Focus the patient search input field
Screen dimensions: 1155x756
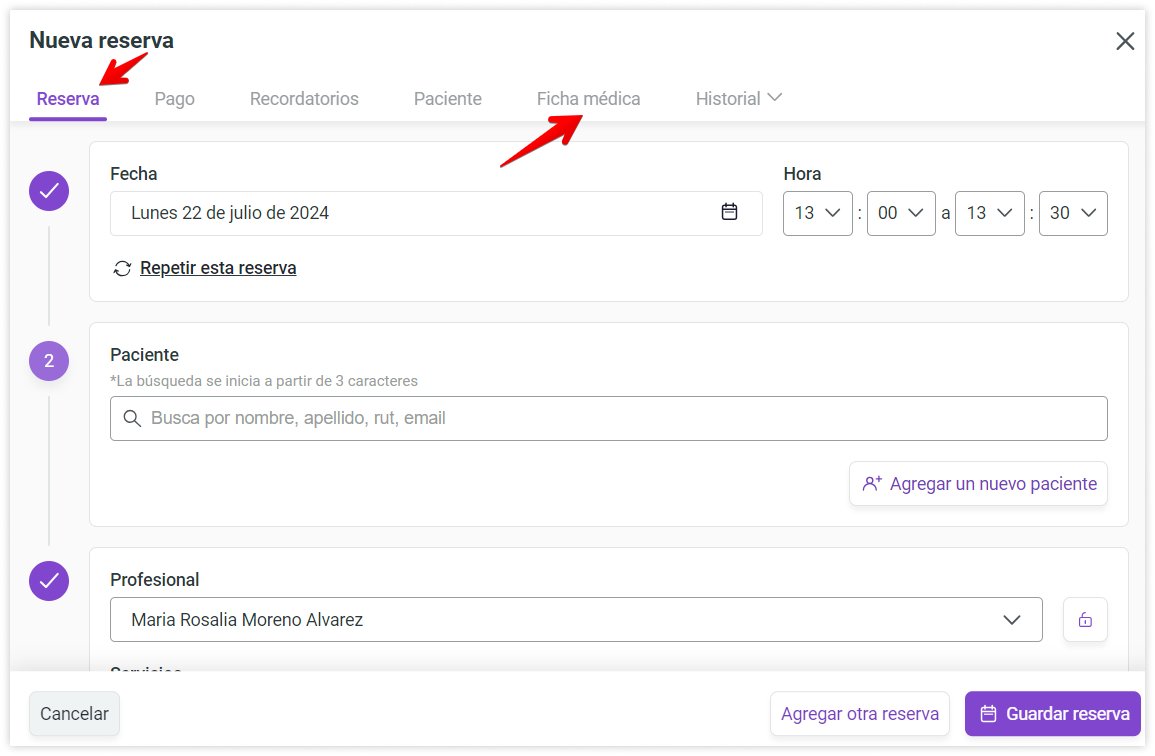608,419
